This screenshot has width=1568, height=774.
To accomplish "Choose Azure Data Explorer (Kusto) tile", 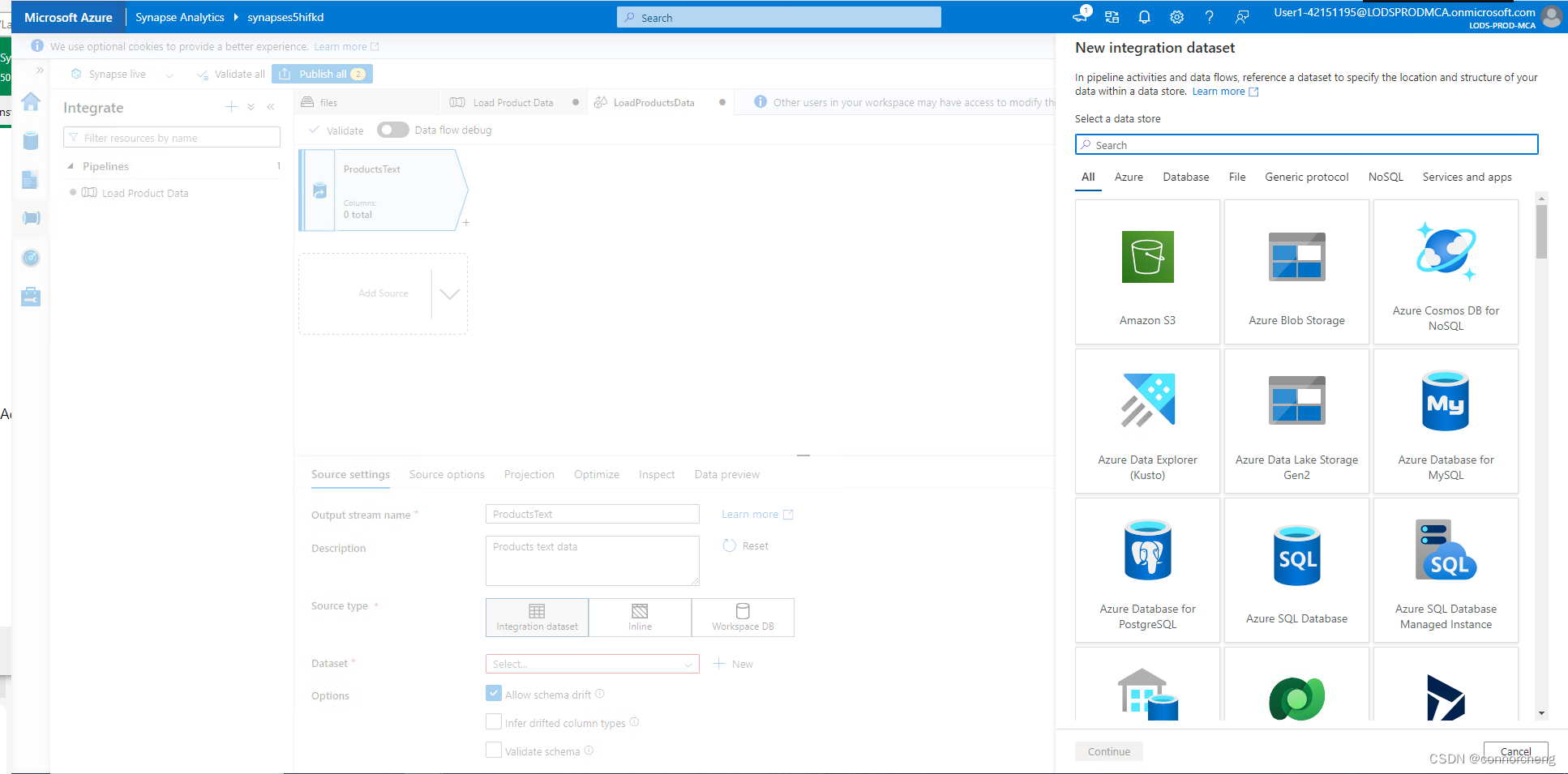I will coord(1147,421).
